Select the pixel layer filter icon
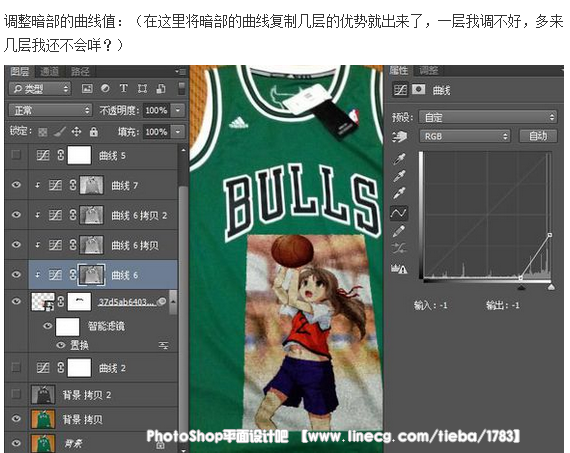 click(87, 88)
